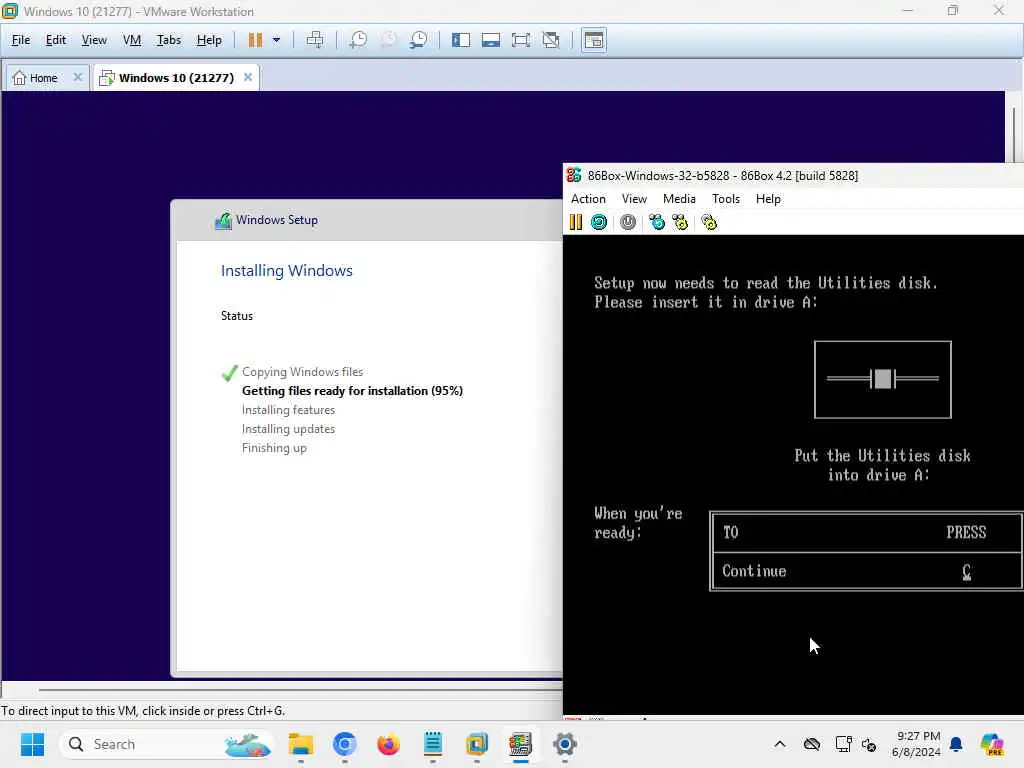Open the VMware VM menu
1024x768 pixels.
[x=132, y=40]
